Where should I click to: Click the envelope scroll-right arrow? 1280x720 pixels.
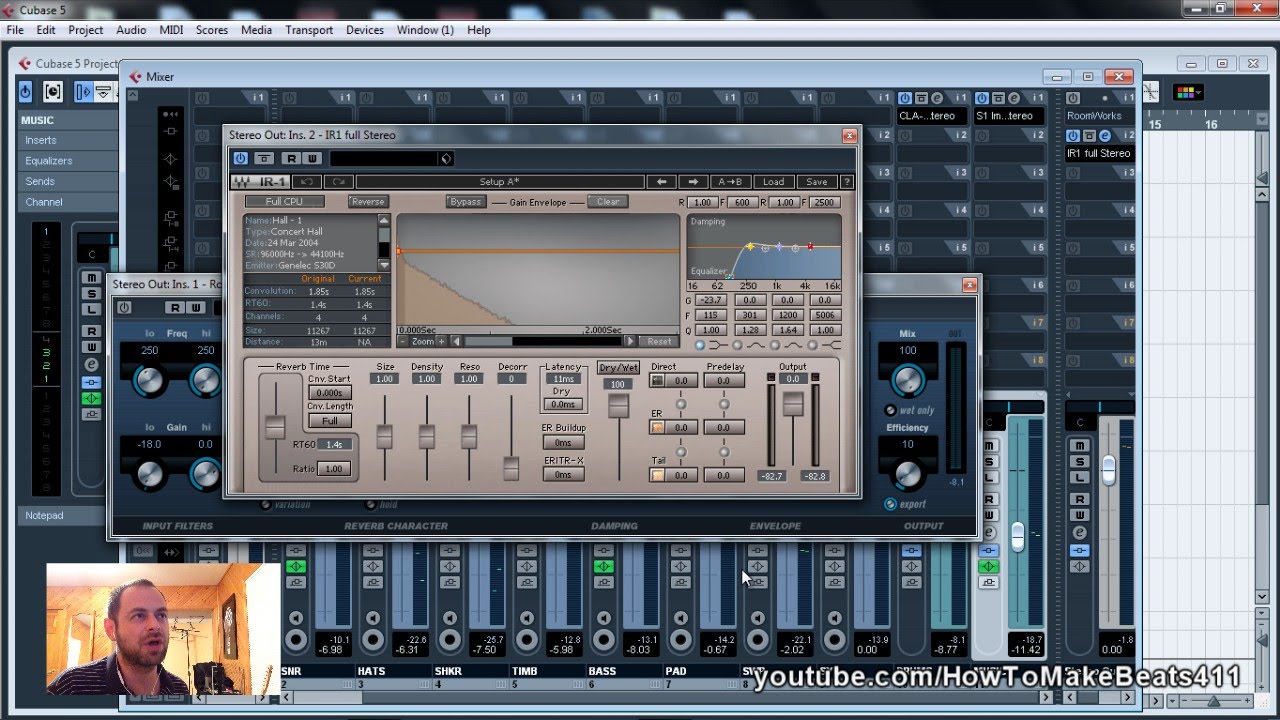630,341
